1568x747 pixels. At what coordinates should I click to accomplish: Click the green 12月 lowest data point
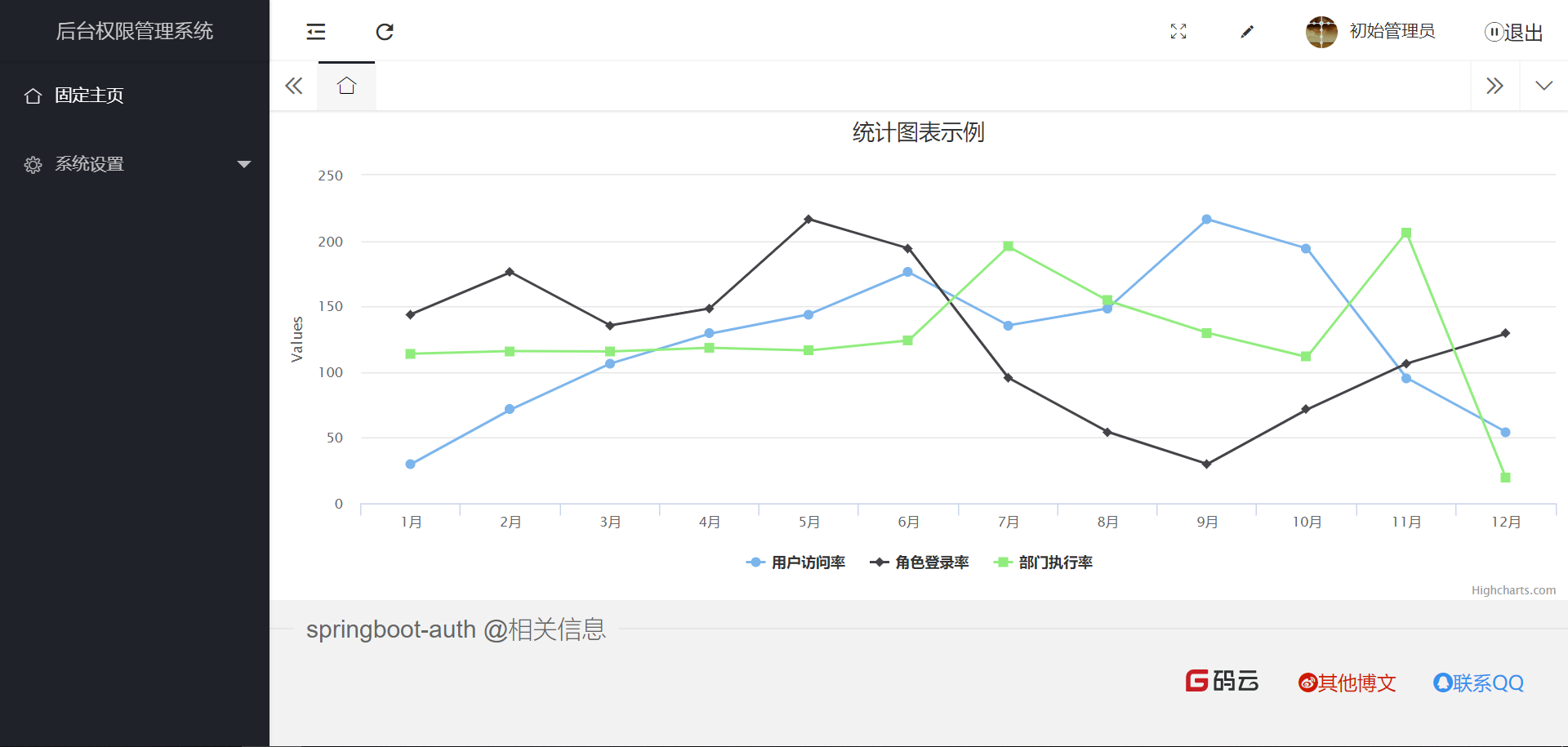tap(1505, 478)
